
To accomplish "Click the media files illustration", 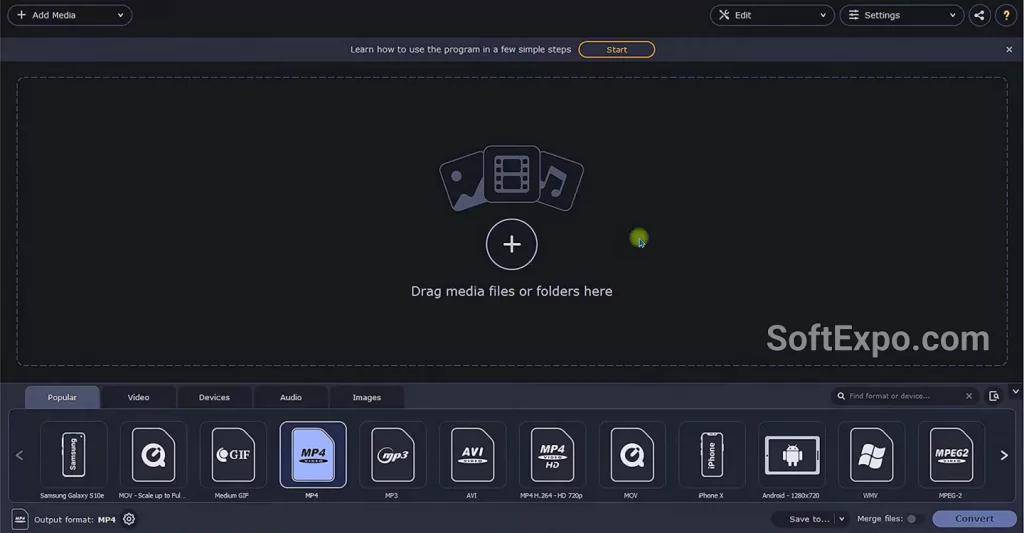I will pos(511,178).
